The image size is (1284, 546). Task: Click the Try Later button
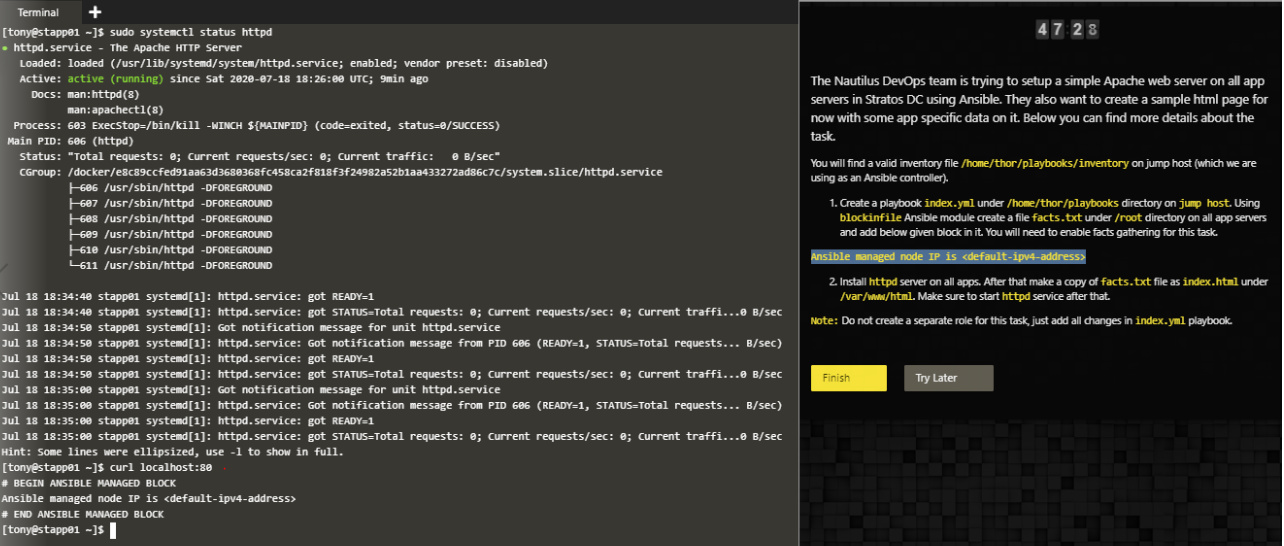(948, 378)
